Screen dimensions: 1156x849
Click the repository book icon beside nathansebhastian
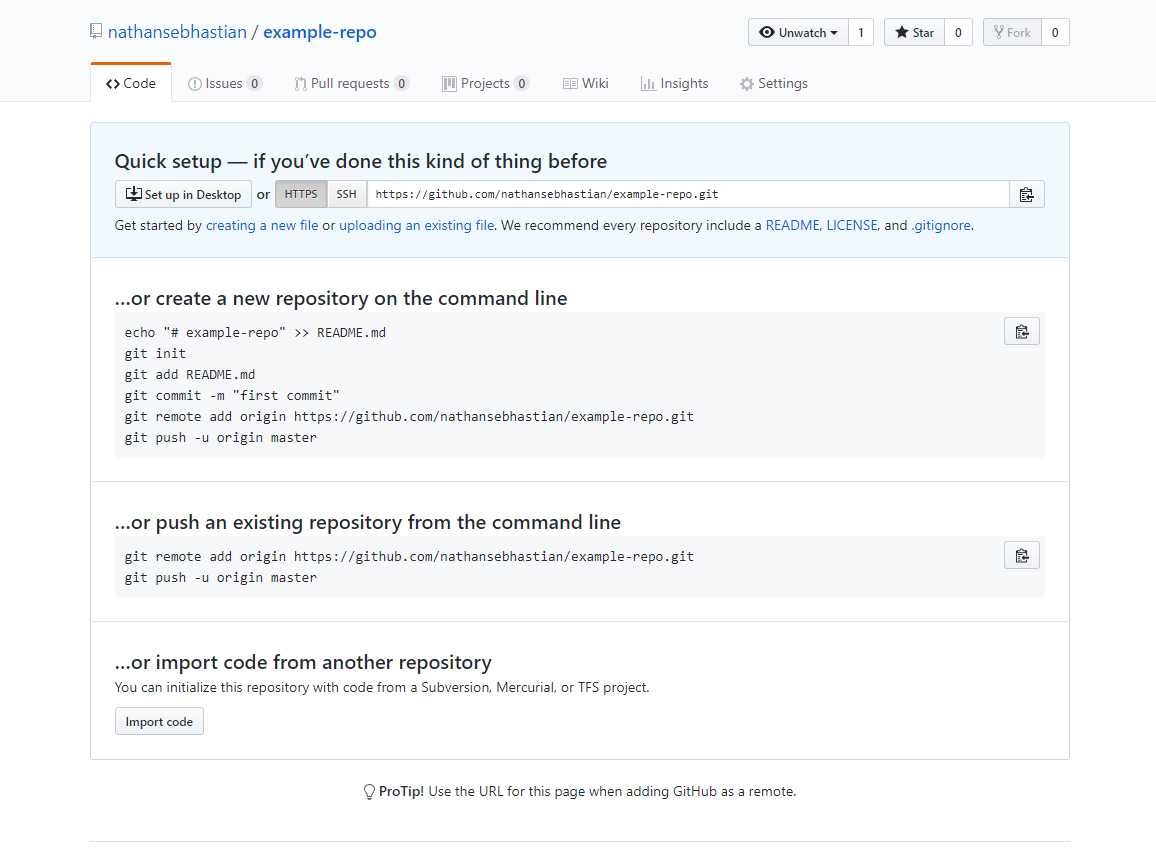point(96,31)
